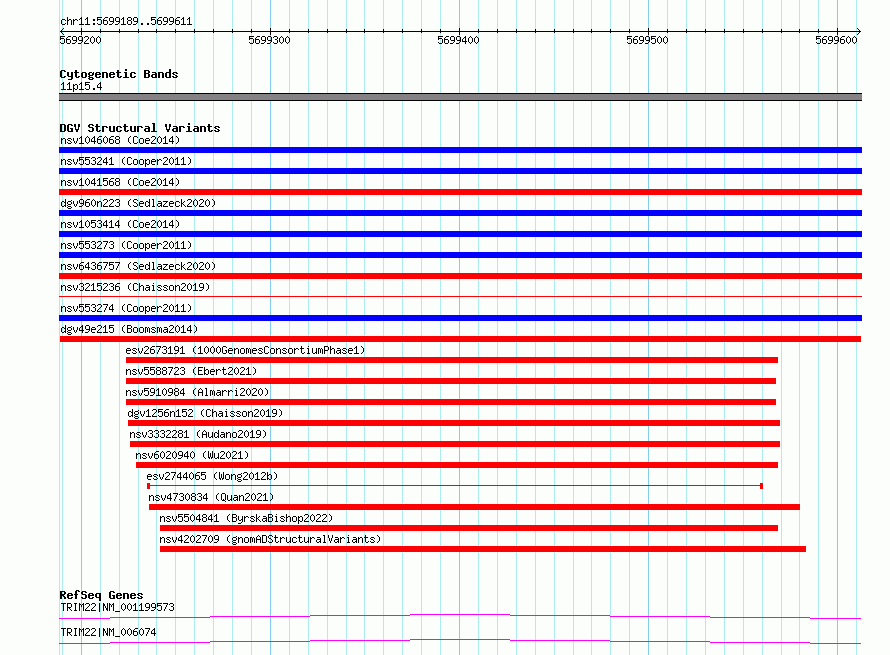Select the red bar under nsv5504841 (ByrskaBishop2022)
Screen dimensions: 890x655
[469, 528]
